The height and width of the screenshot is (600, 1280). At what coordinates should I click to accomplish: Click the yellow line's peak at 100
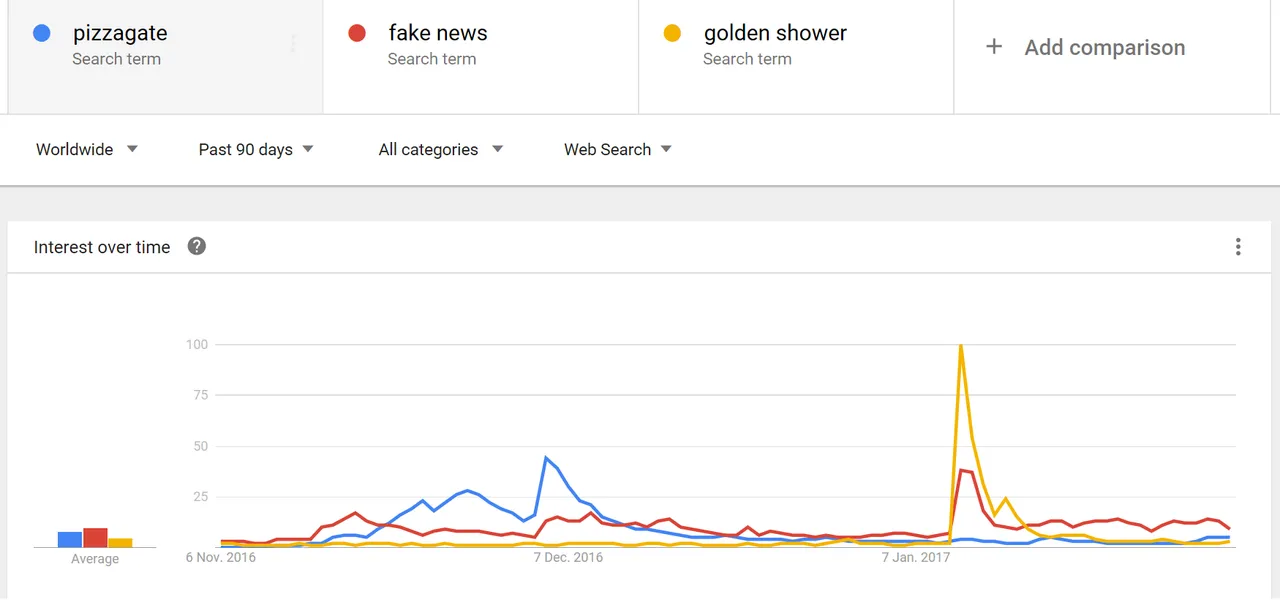[x=960, y=346]
